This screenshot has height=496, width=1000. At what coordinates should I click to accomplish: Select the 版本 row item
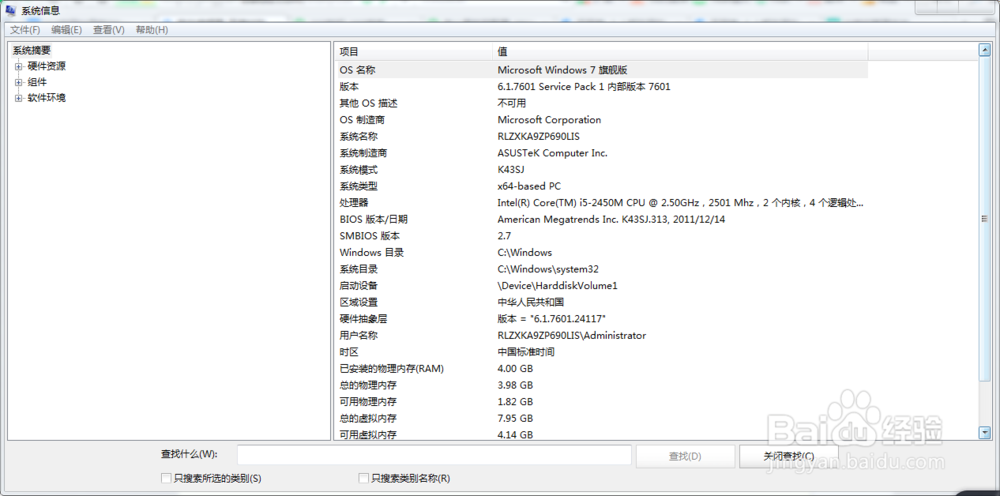point(601,87)
